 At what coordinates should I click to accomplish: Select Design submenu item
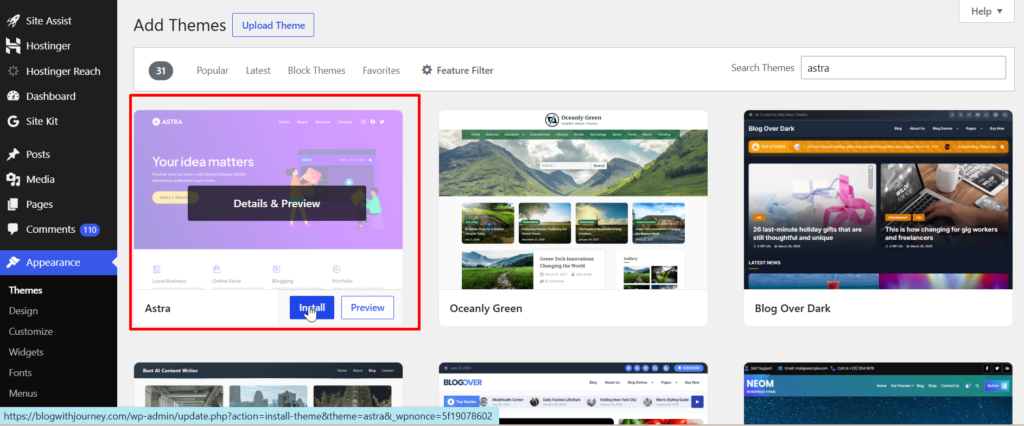point(24,311)
